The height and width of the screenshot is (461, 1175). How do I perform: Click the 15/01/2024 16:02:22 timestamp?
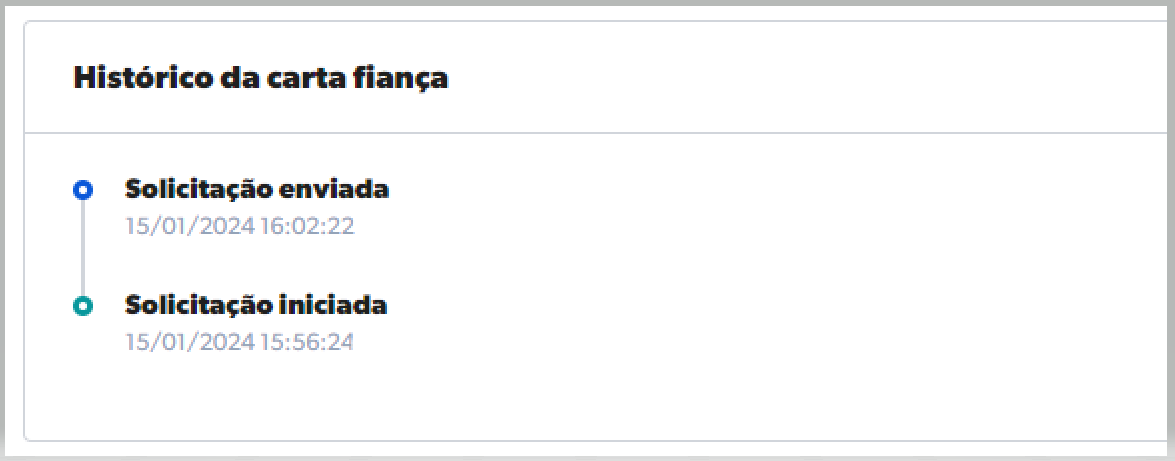tap(240, 227)
